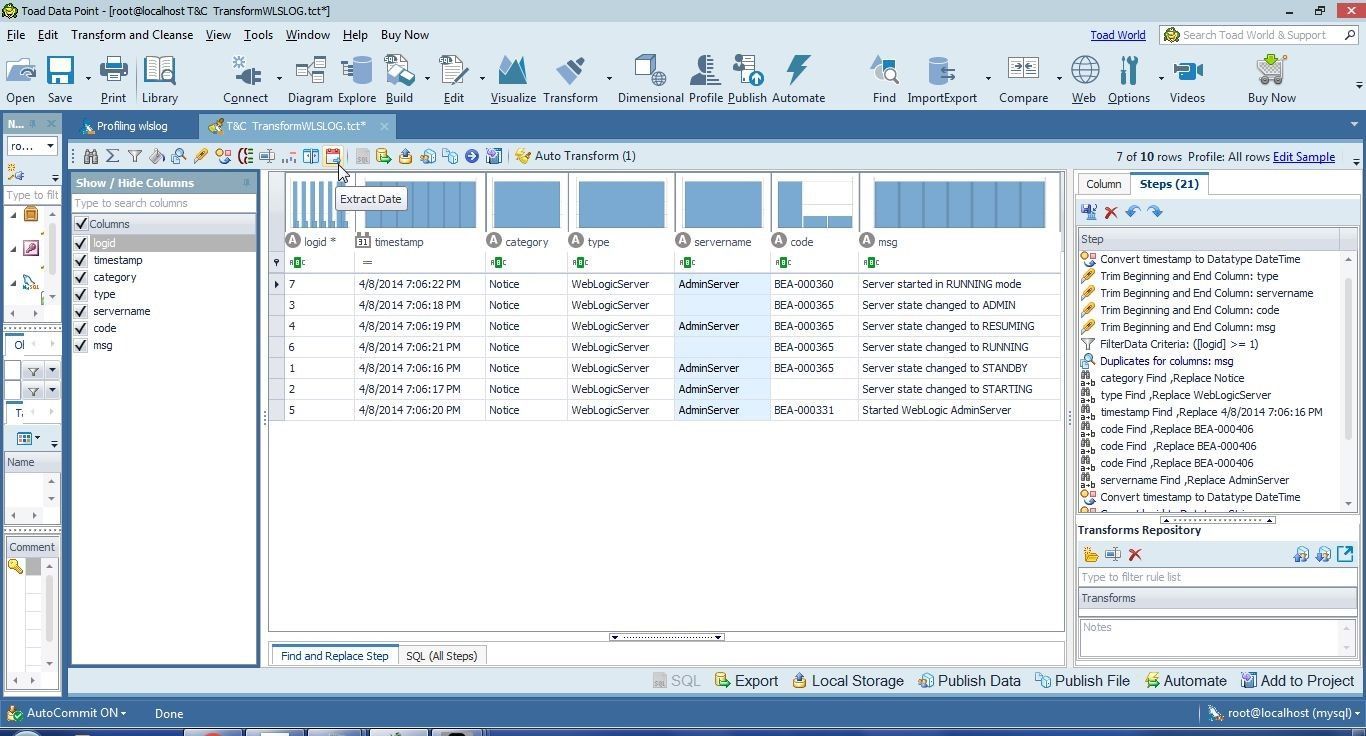This screenshot has height=736, width=1366.
Task: Open the tab list dropdown arrow at tab bar right
Action: pyautogui.click(x=1354, y=125)
